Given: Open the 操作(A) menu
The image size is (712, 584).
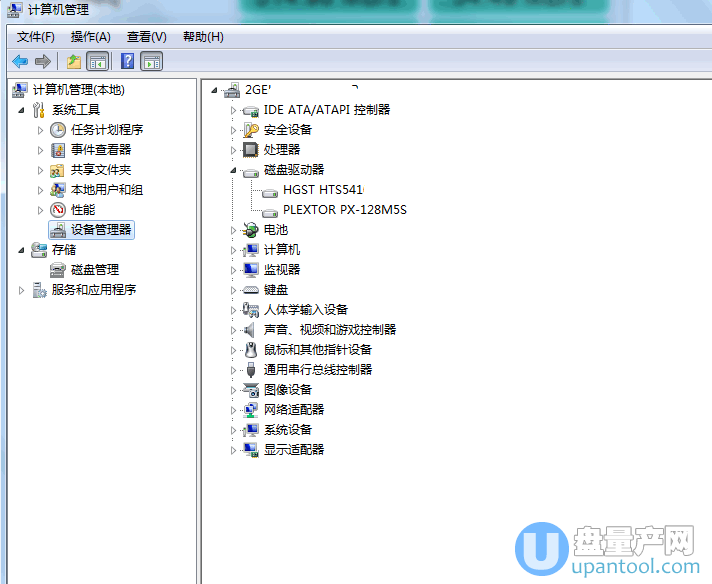Looking at the screenshot, I should click(x=90, y=37).
